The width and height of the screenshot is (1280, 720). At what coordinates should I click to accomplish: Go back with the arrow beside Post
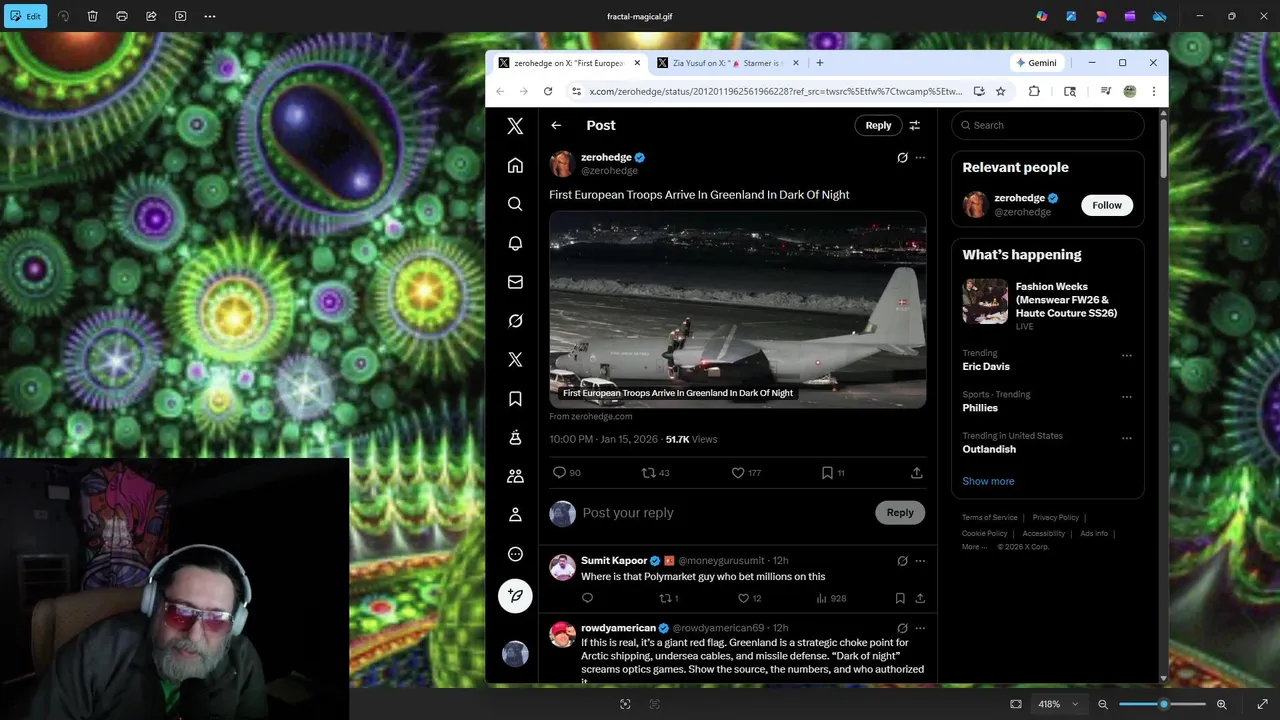556,125
